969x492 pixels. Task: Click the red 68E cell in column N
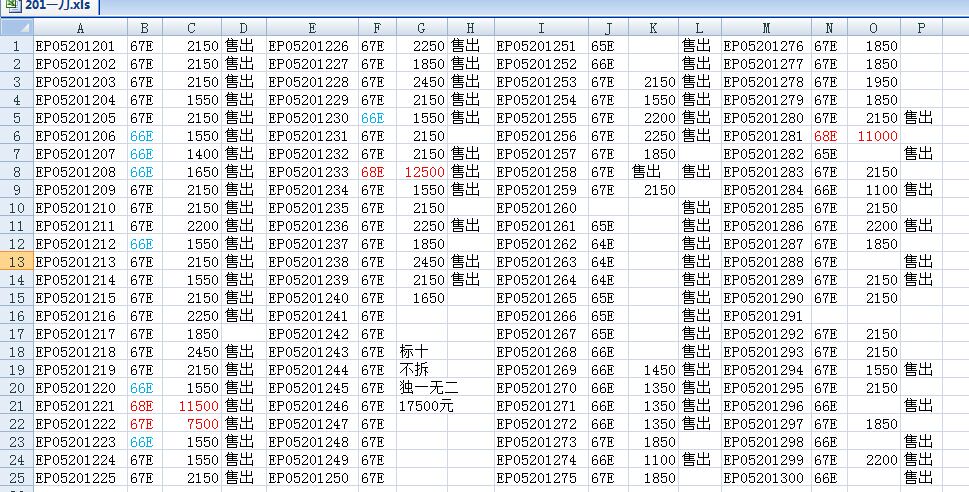coord(826,136)
